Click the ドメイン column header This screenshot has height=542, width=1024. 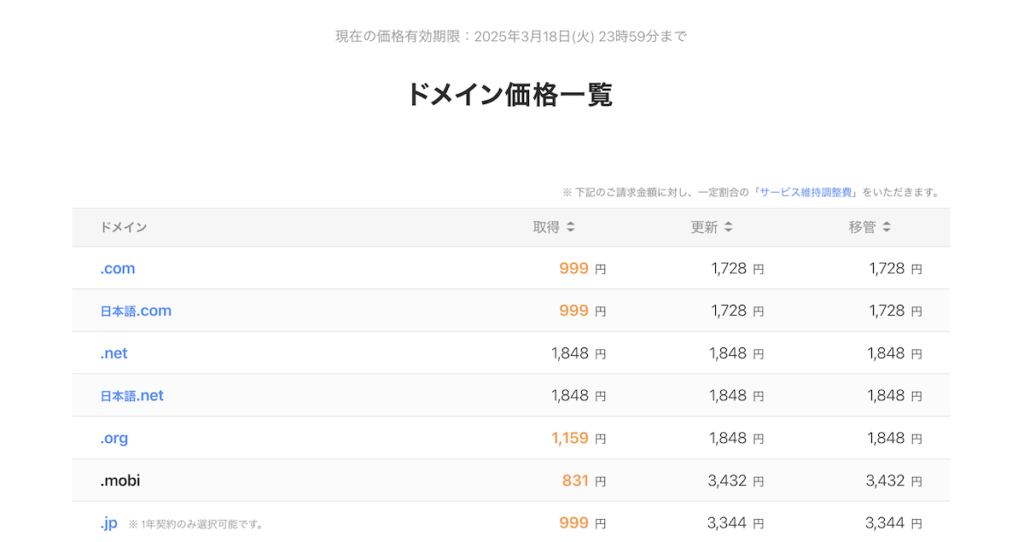123,227
